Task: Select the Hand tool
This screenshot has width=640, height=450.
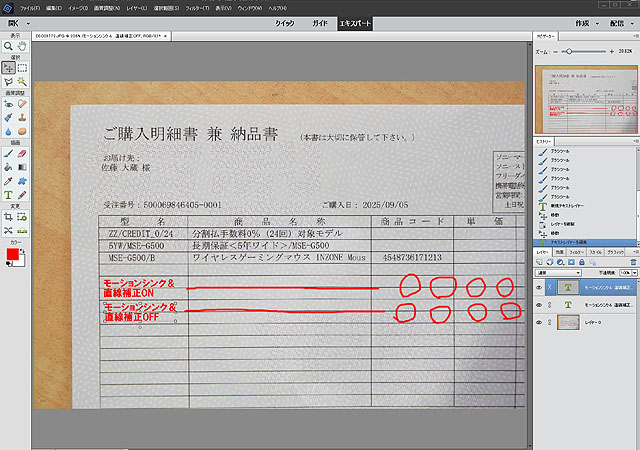Action: [22, 46]
